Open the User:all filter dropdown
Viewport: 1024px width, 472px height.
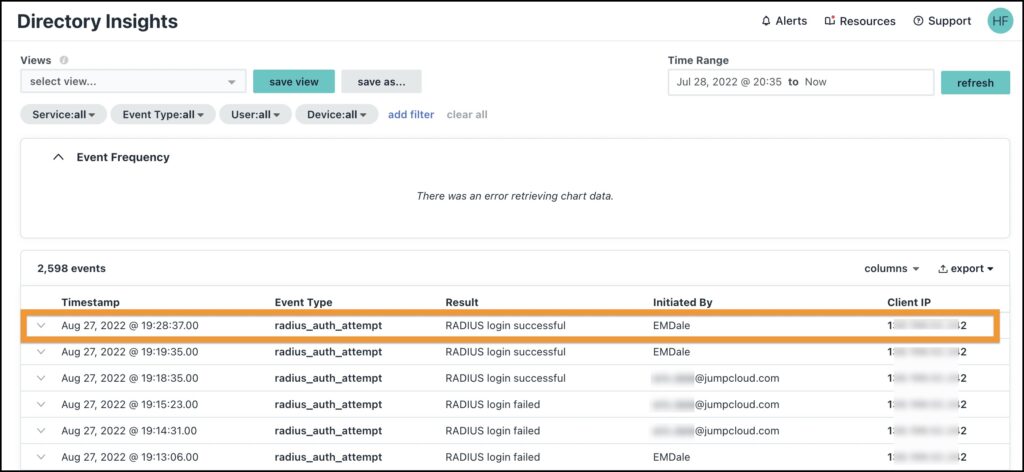pos(255,115)
